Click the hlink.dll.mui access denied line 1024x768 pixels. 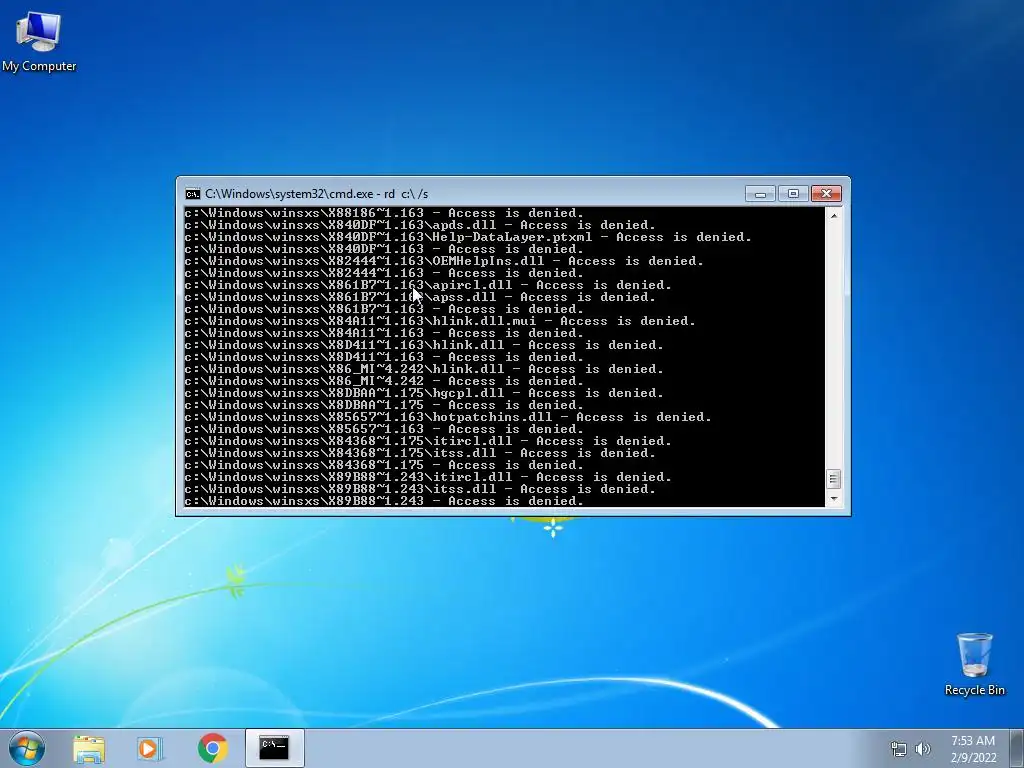[x=440, y=321]
